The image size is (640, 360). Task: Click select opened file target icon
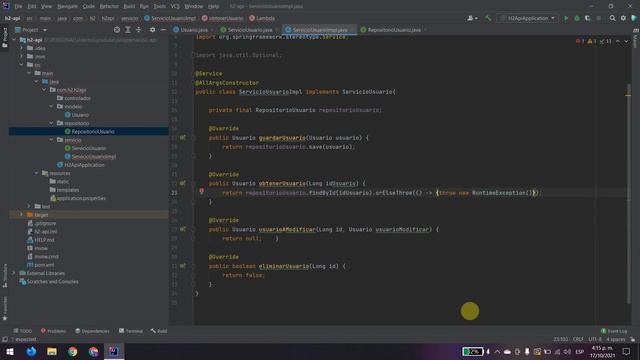117,30
